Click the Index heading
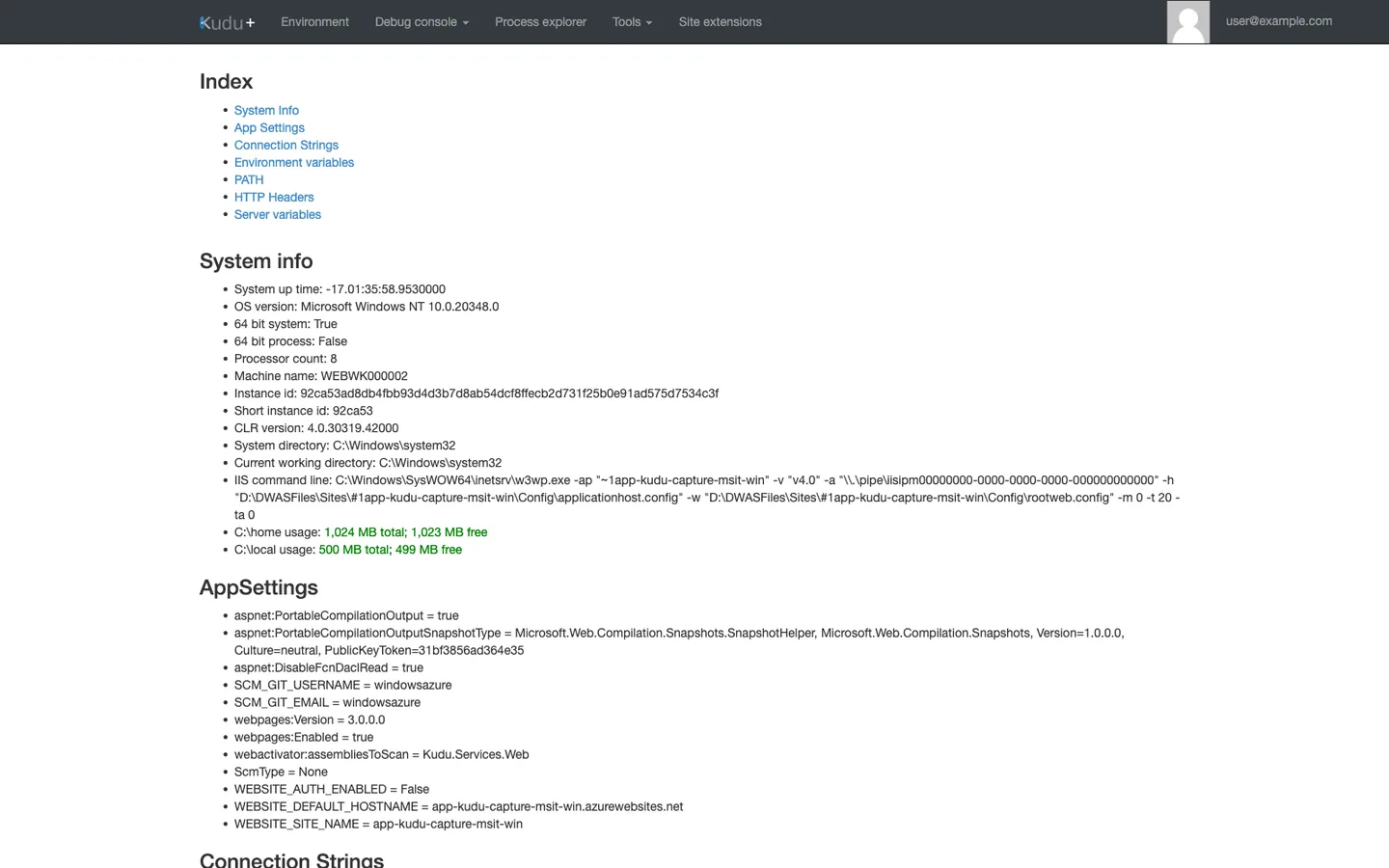1389x868 pixels. click(x=226, y=82)
